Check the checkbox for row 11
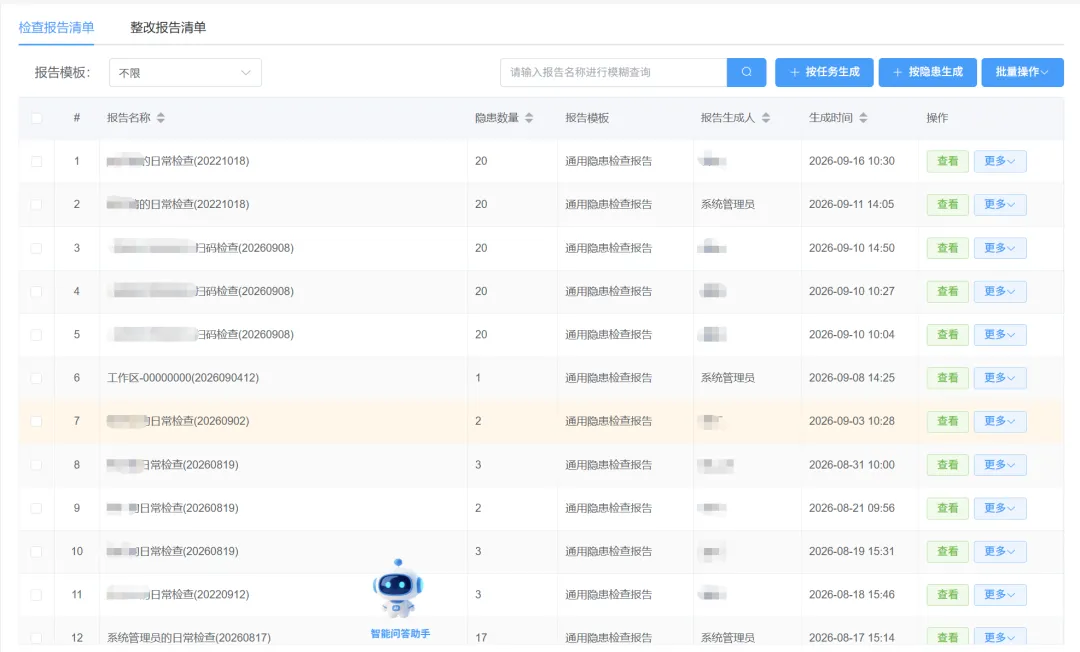Screen dimensions: 1080x652 (x=37, y=595)
